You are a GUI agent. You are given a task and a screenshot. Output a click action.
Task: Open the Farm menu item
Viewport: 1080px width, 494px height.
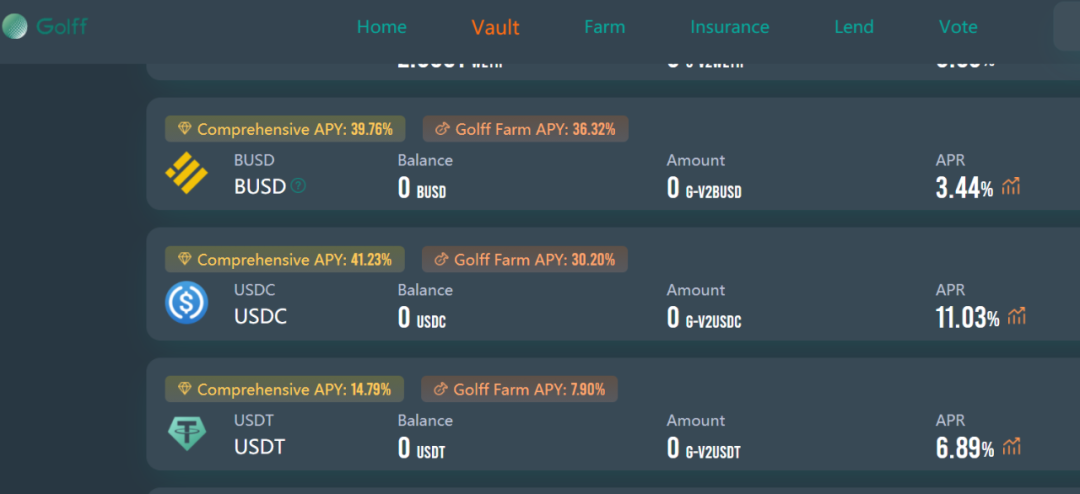pyautogui.click(x=605, y=27)
